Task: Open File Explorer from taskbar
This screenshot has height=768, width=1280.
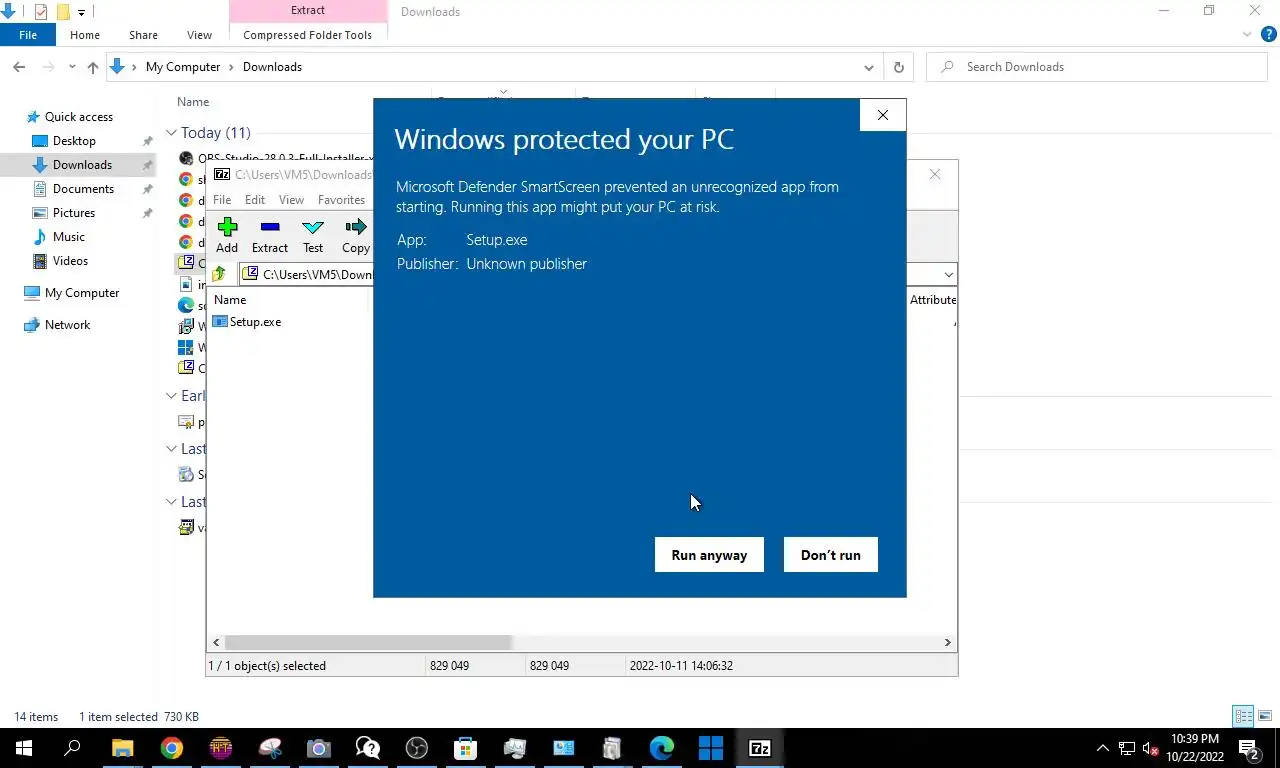Action: (122, 748)
